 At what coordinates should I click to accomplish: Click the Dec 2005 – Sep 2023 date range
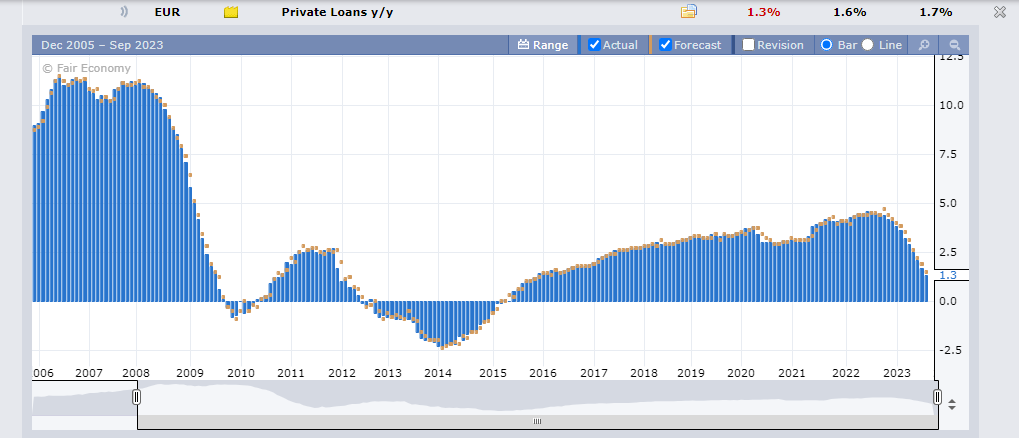[102, 45]
